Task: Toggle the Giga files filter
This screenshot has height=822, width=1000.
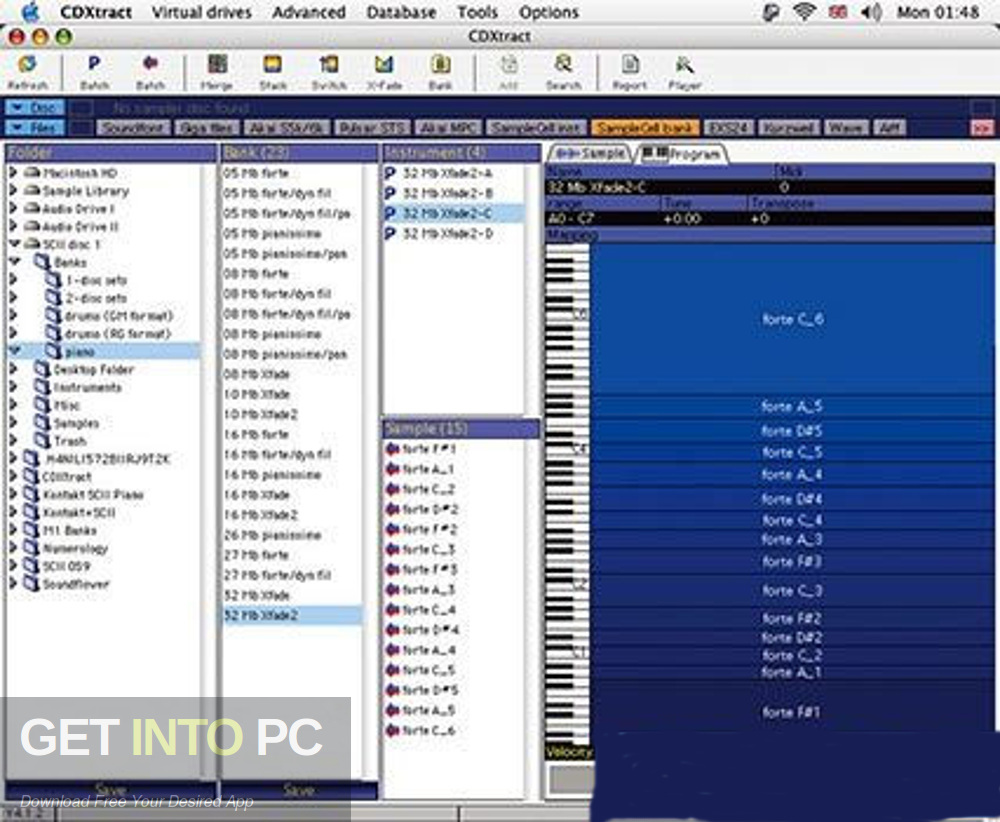Action: pos(208,128)
